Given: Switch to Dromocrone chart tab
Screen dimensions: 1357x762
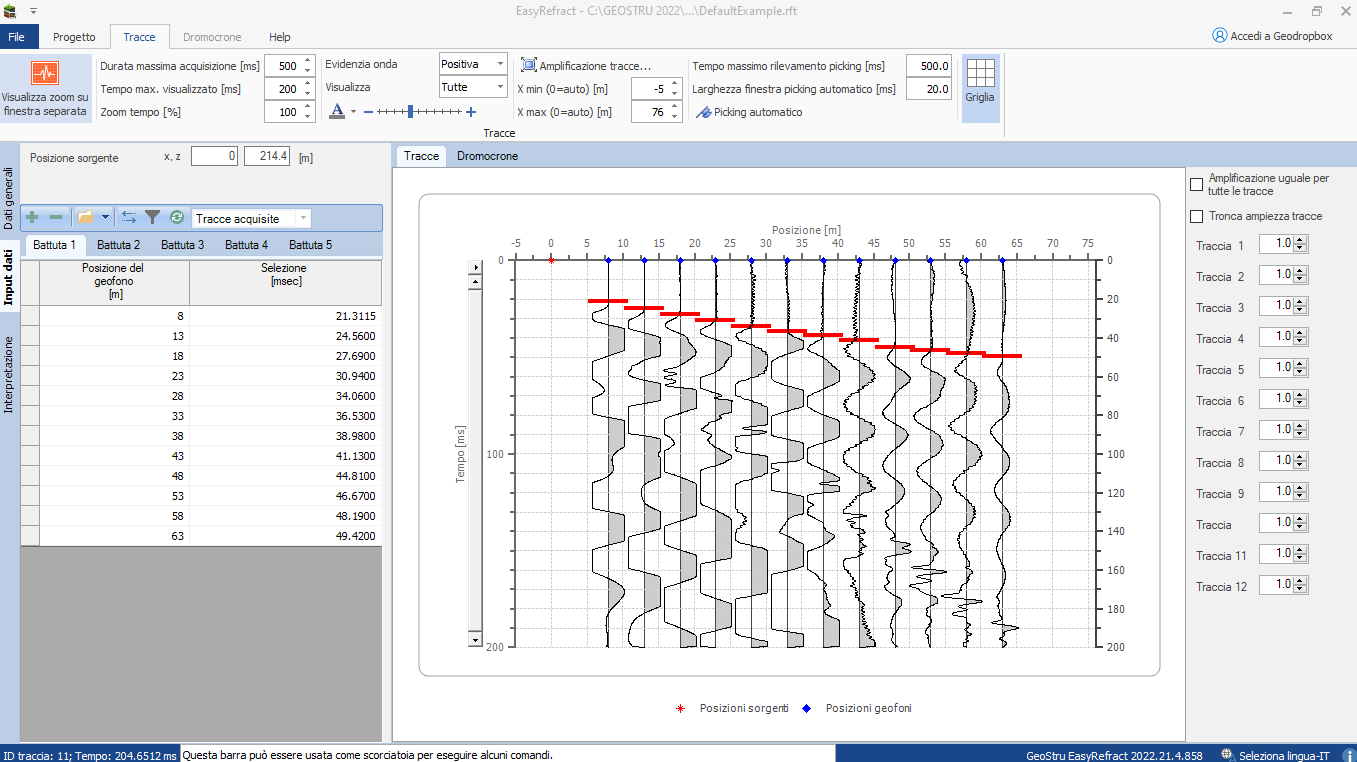Looking at the screenshot, I should click(487, 156).
